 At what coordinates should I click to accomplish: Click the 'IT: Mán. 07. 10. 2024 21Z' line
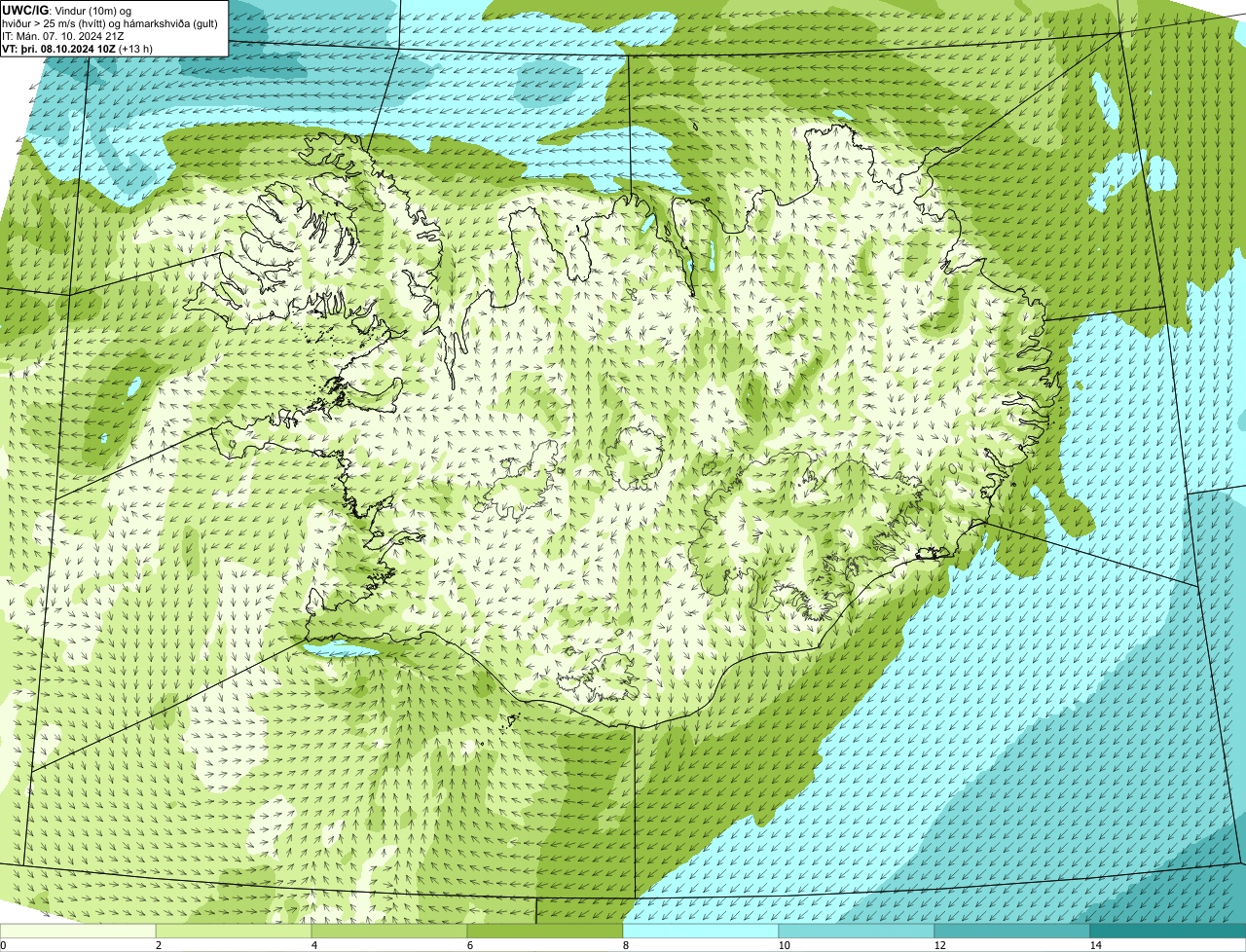(63, 35)
